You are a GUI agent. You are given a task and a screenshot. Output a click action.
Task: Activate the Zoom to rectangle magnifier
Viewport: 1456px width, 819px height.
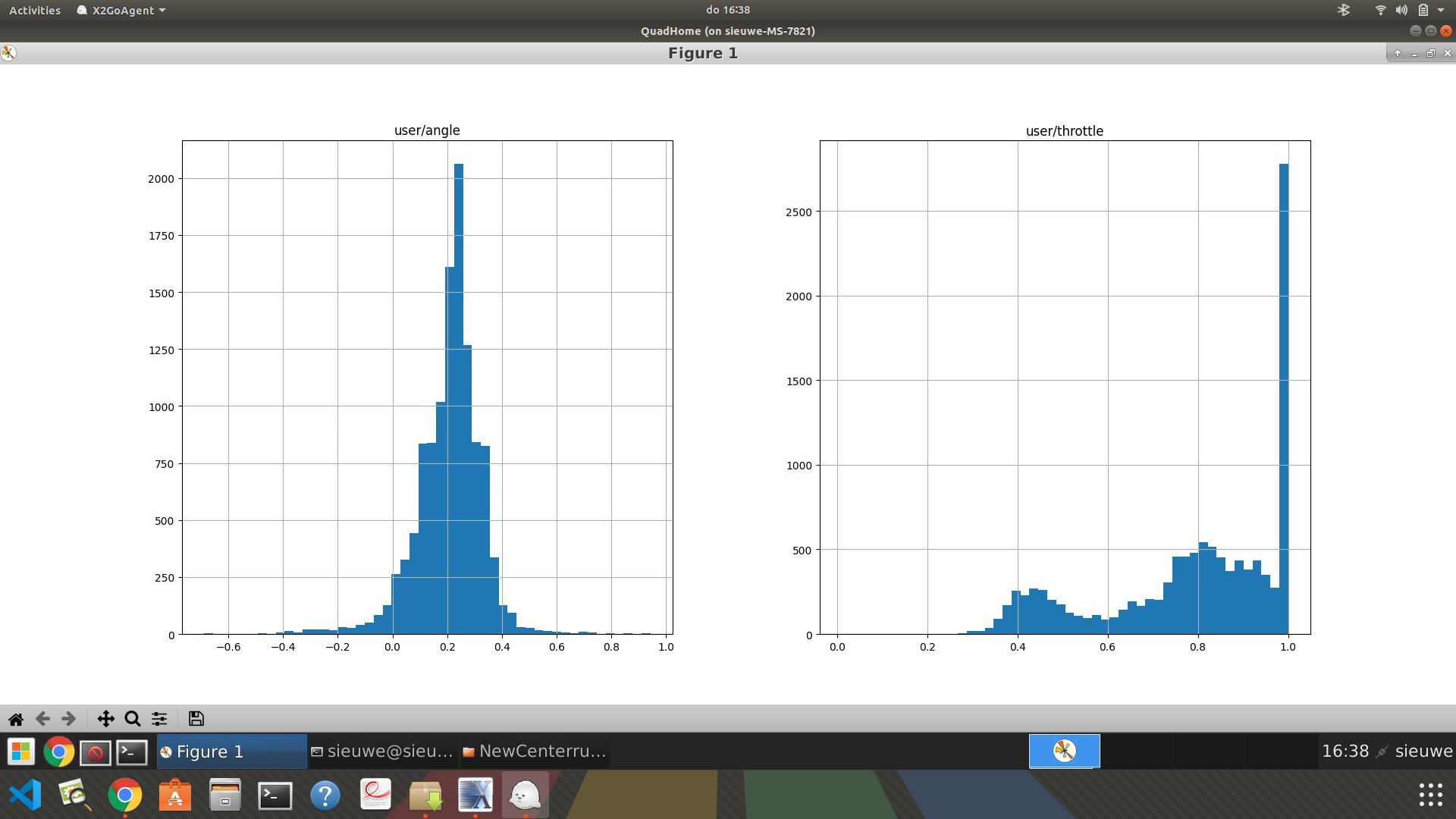tap(133, 719)
